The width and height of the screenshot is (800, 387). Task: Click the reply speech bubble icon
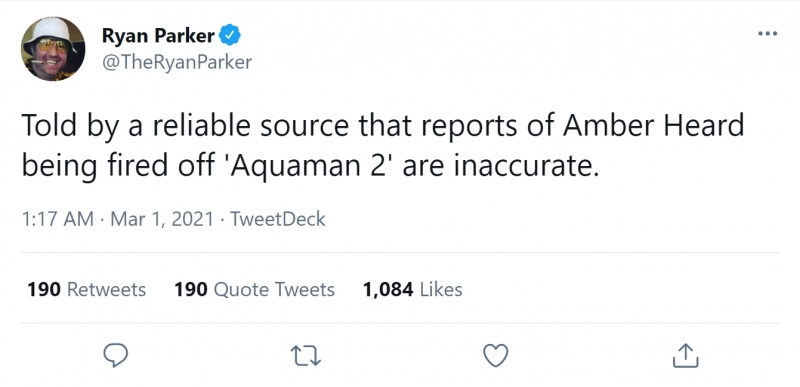coord(115,355)
